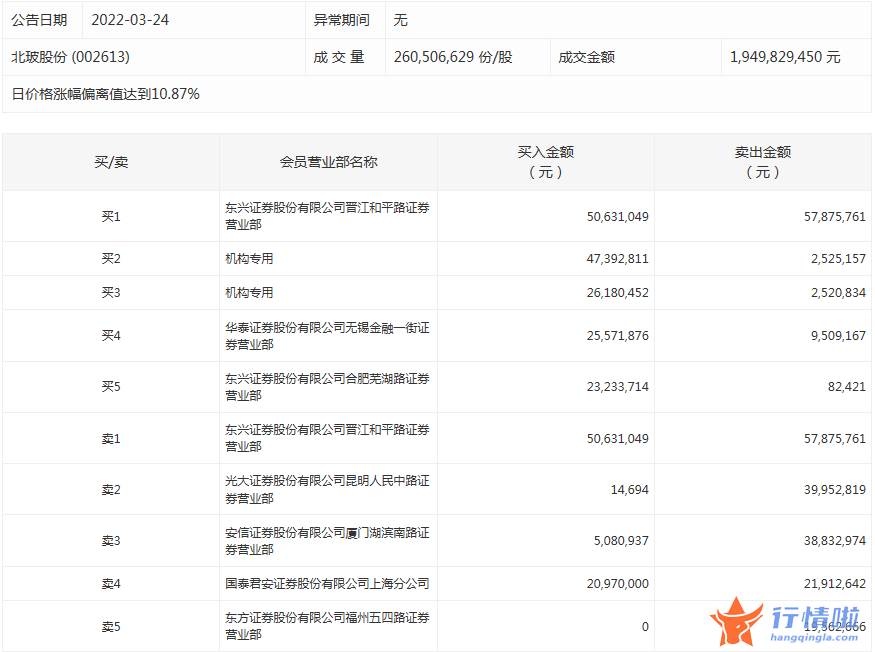Select the 卖2 row label
Image resolution: width=875 pixels, height=652 pixels.
point(111,490)
